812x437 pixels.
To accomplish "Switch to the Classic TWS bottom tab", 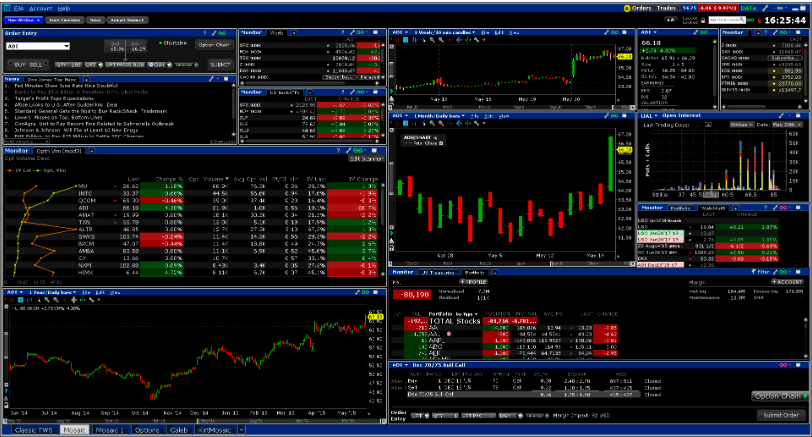I will coord(33,430).
